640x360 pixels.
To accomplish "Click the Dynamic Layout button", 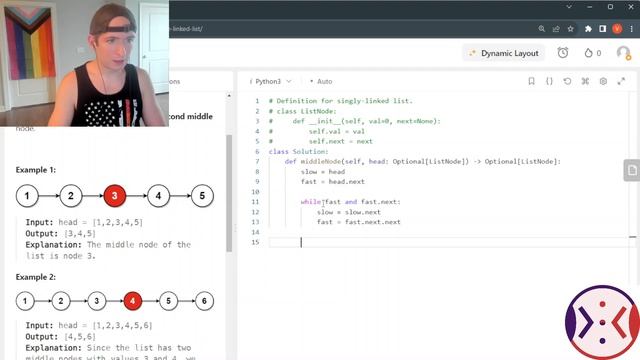I will point(503,53).
